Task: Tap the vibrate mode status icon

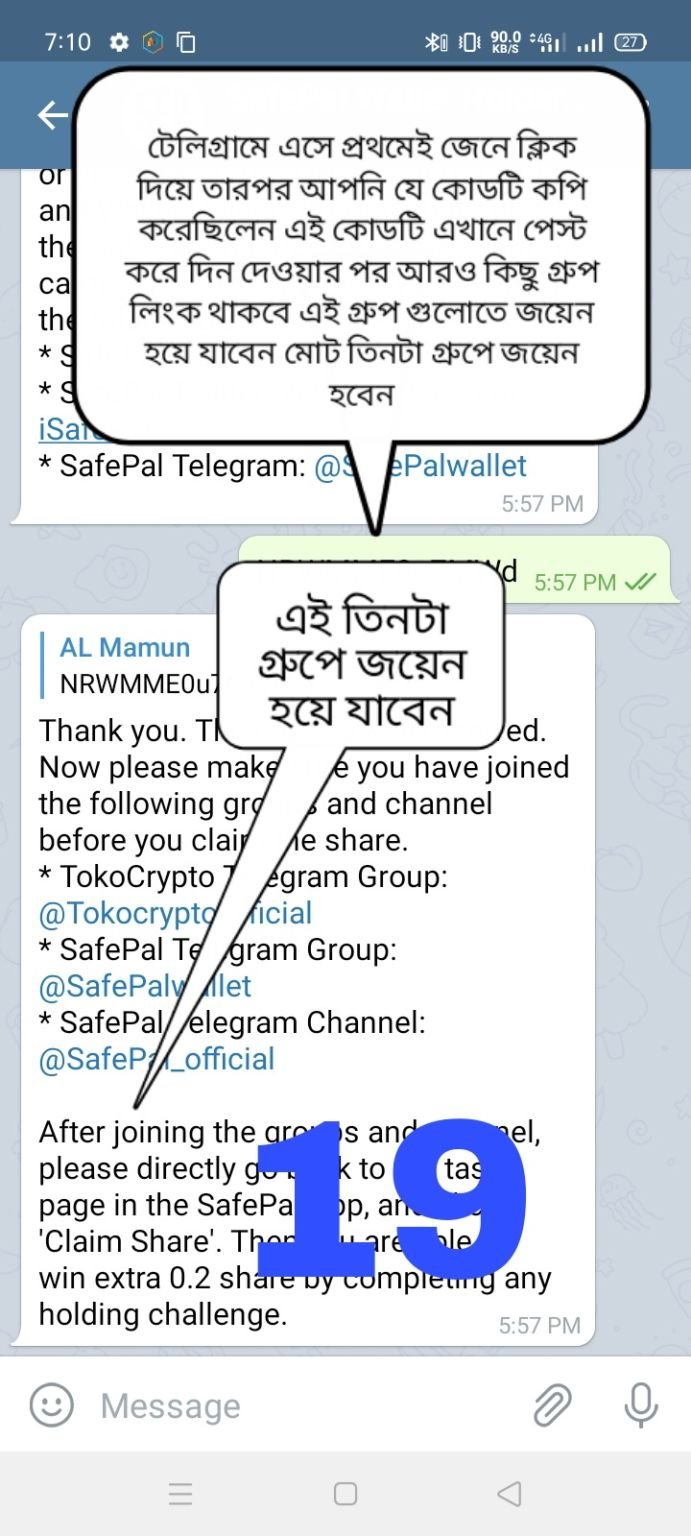Action: coord(468,42)
